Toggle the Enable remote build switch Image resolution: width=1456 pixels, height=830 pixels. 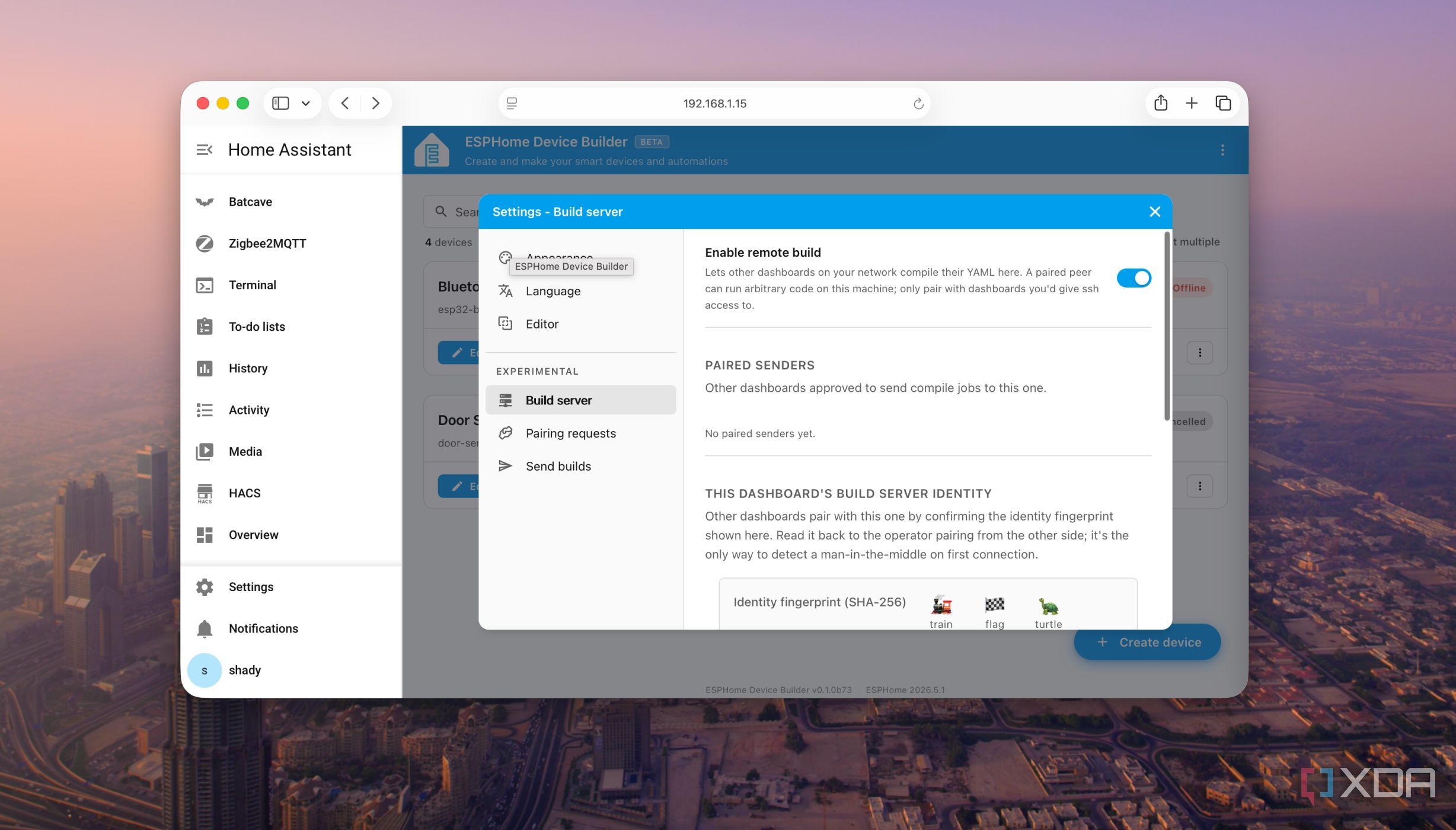[x=1133, y=277]
